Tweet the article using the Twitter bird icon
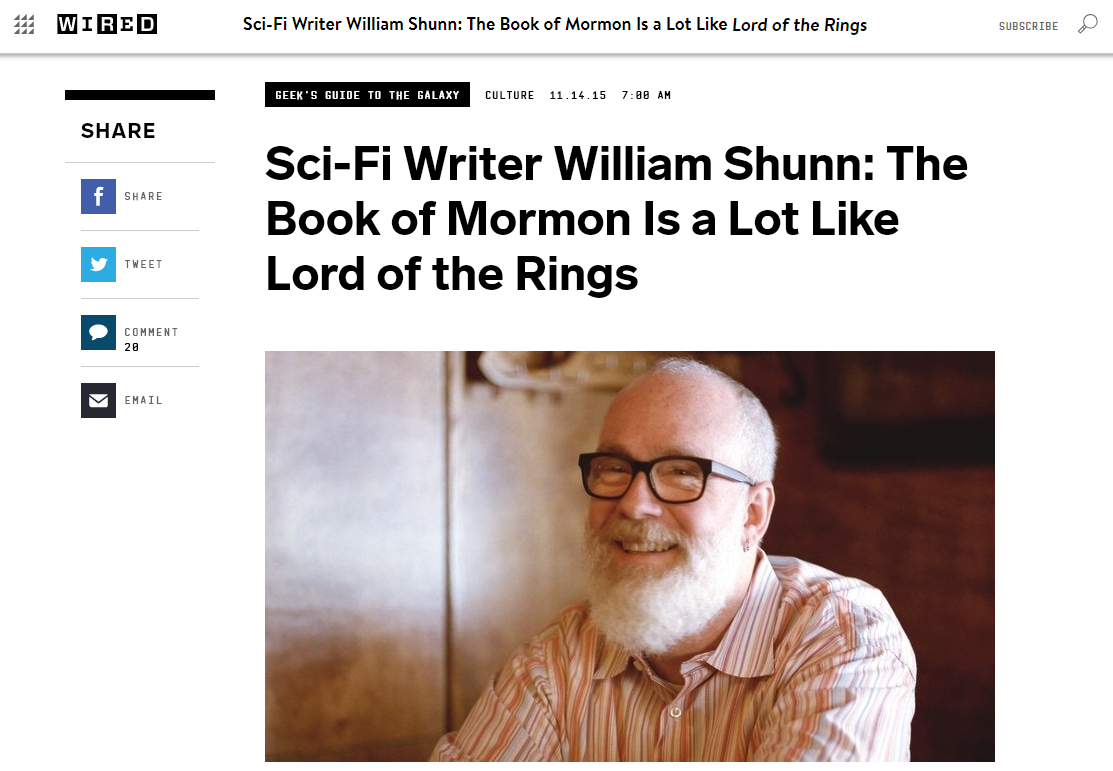The width and height of the screenshot is (1113, 771). pos(98,264)
